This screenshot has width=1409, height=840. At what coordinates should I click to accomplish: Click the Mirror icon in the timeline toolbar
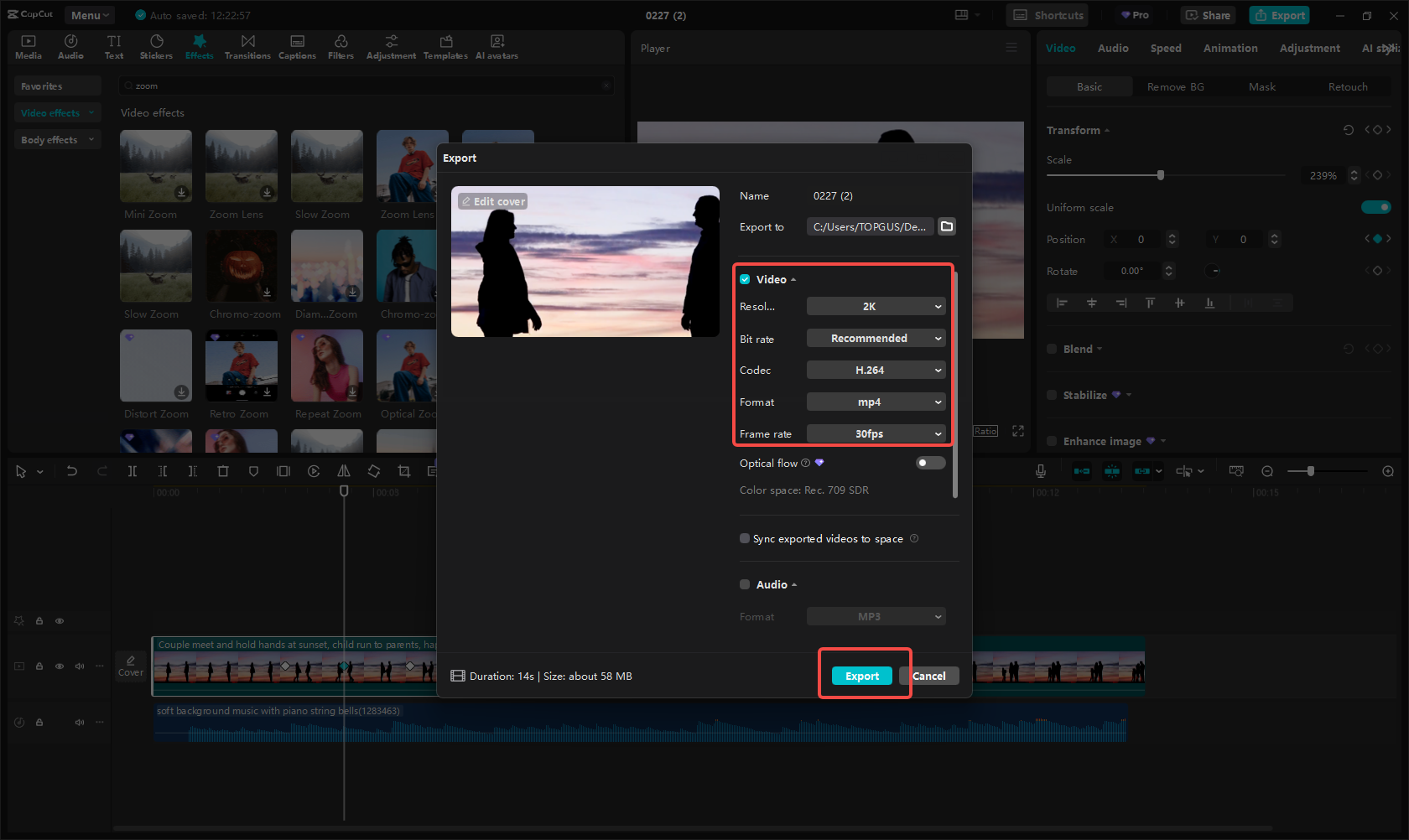(x=344, y=471)
